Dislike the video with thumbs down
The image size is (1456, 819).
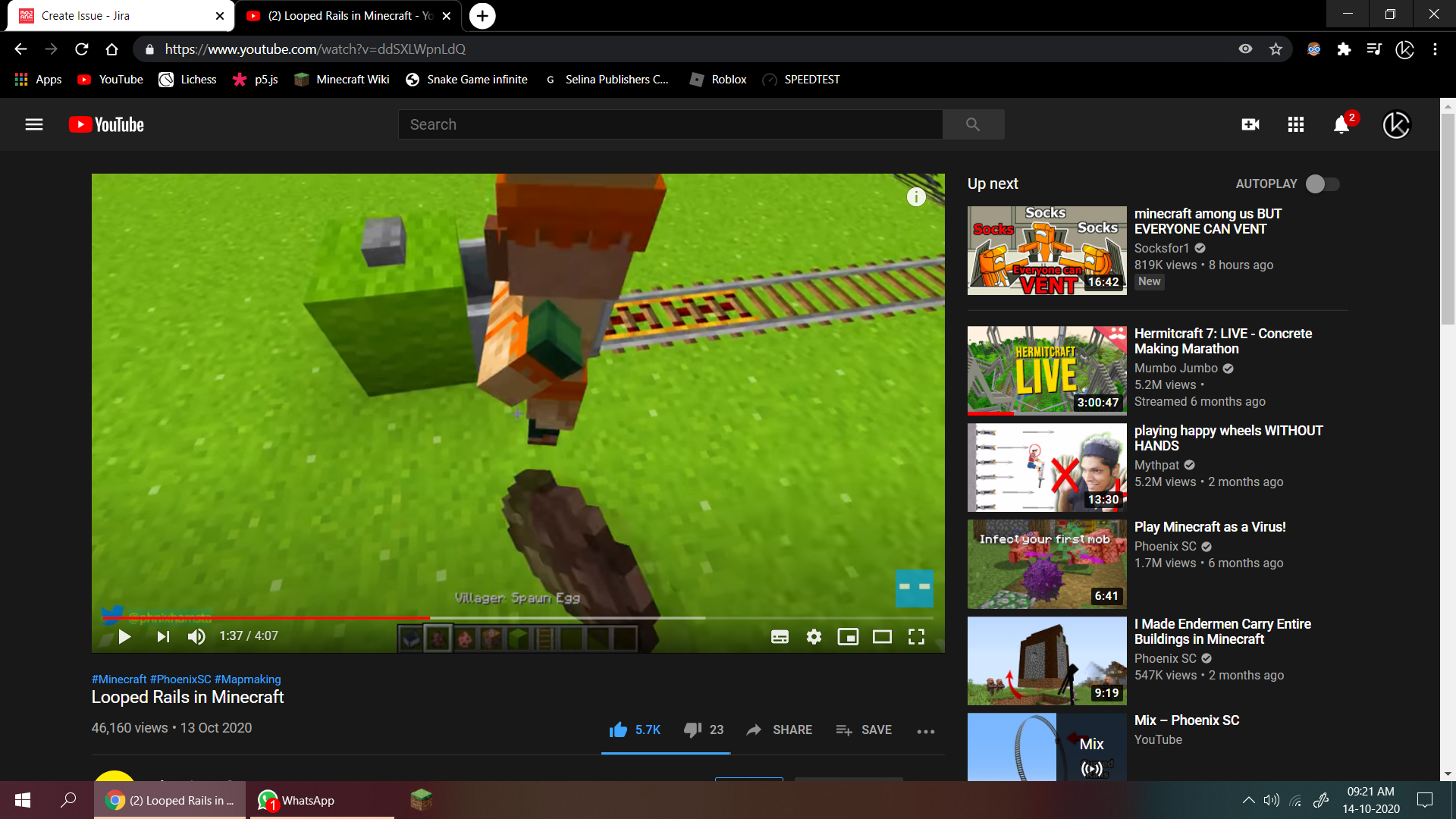pyautogui.click(x=692, y=730)
